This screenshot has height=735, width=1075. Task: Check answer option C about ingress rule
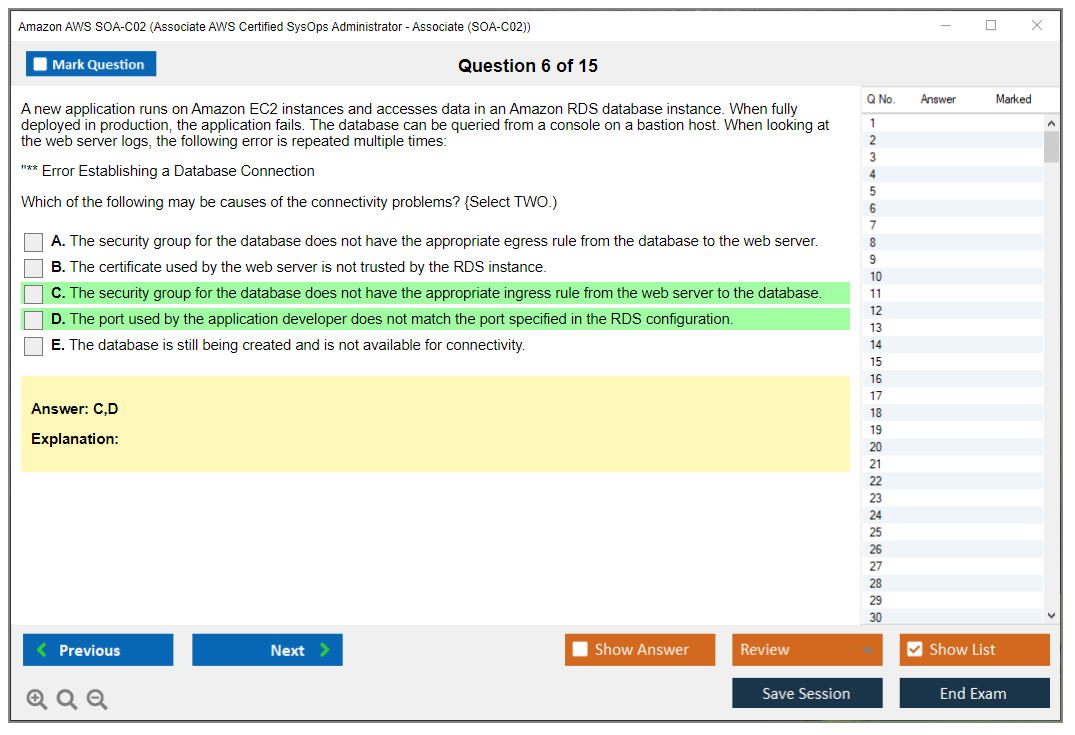(x=33, y=294)
